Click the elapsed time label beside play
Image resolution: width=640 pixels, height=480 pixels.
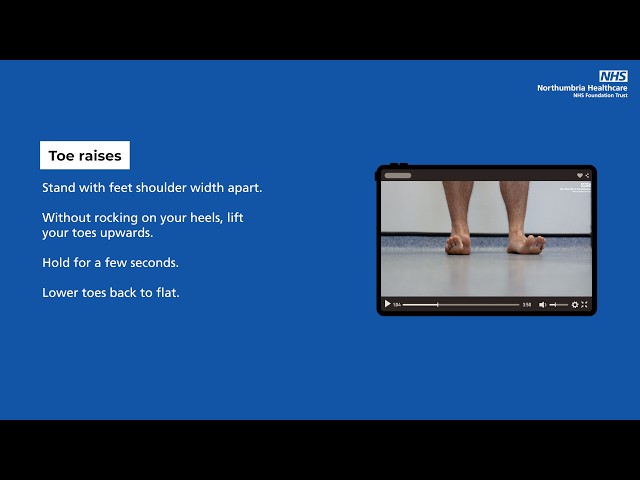tap(397, 304)
